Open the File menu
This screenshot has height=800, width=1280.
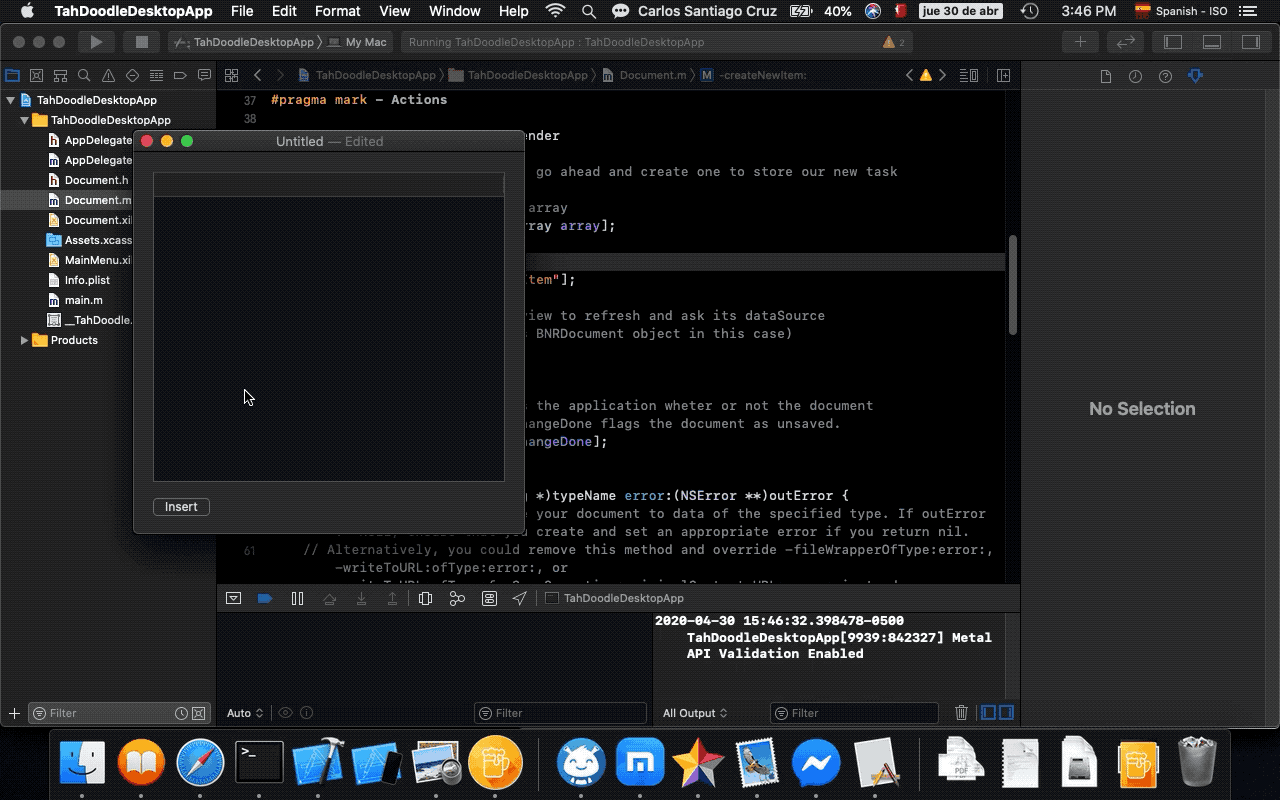click(242, 11)
